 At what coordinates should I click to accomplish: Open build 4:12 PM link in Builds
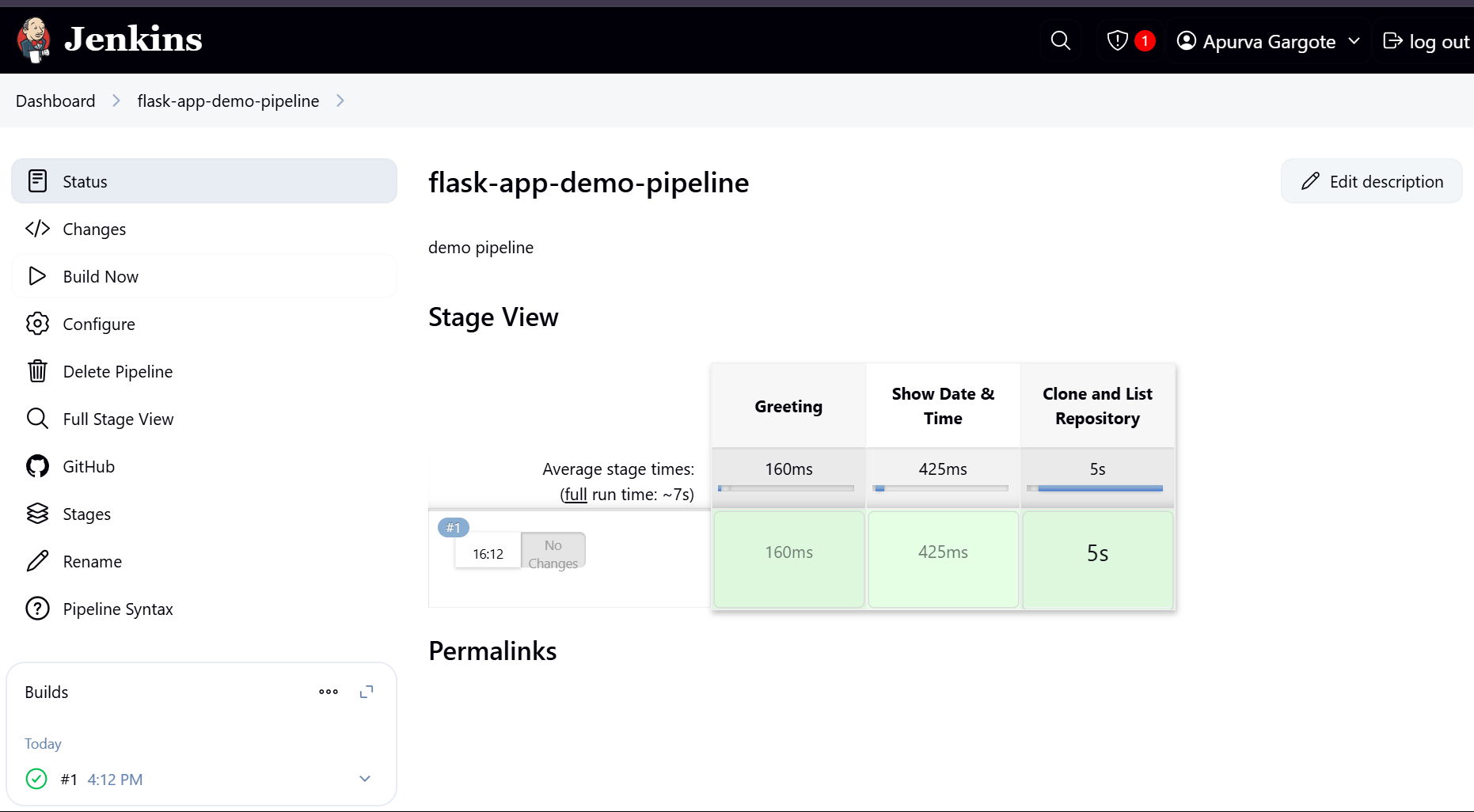pyautogui.click(x=115, y=780)
